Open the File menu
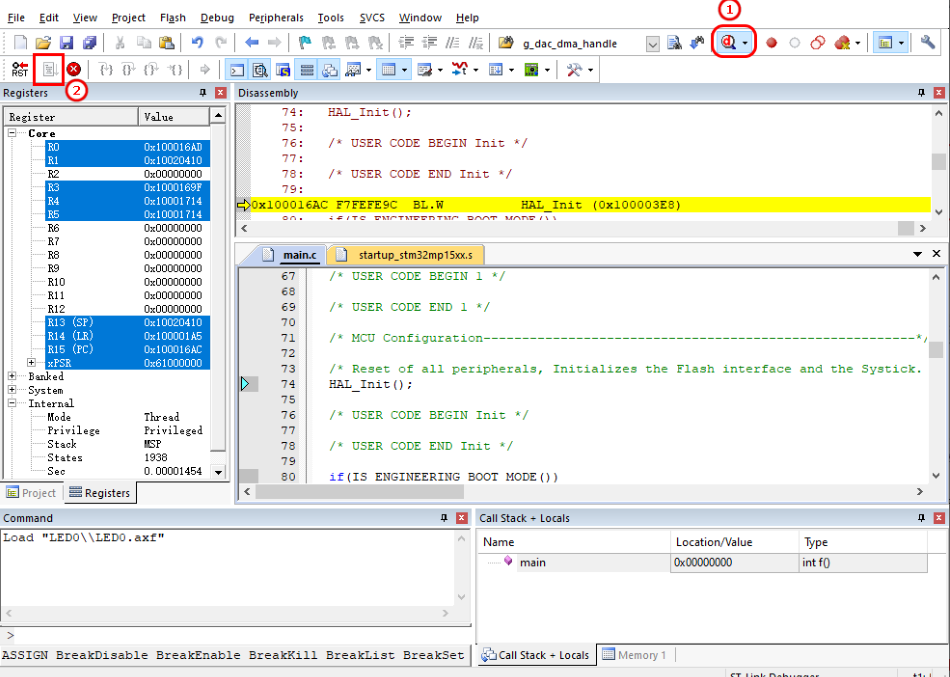This screenshot has height=677, width=950. [x=16, y=18]
